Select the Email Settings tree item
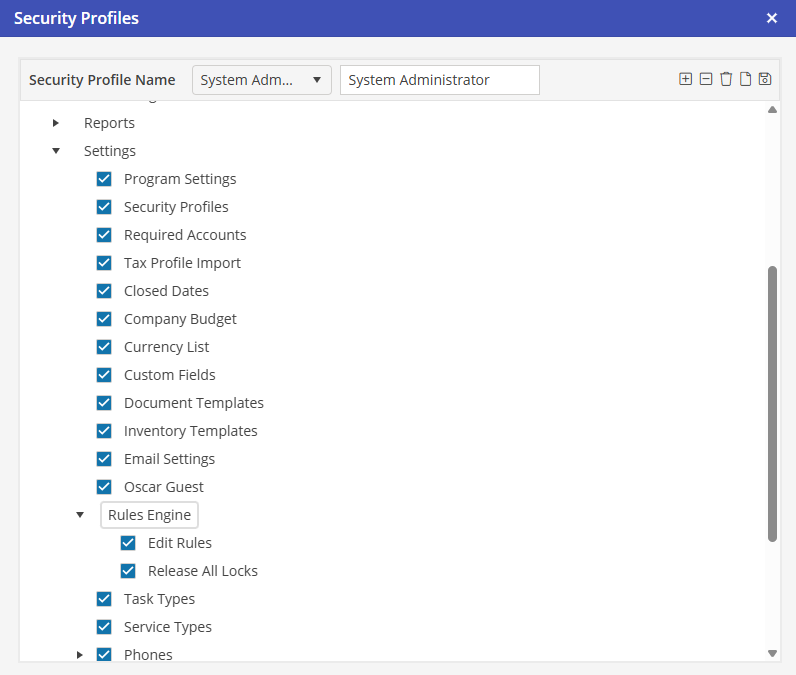 click(x=169, y=459)
